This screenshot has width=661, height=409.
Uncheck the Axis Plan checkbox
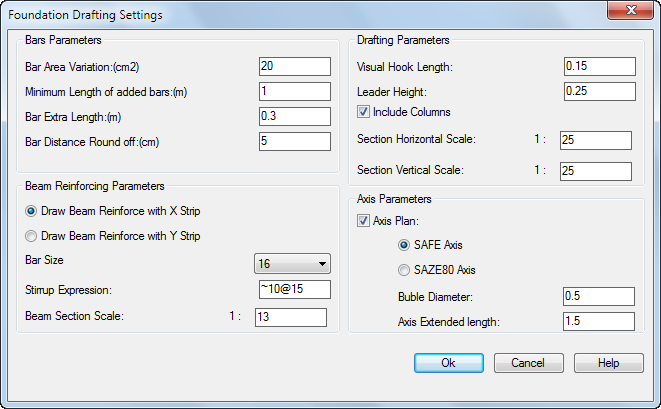coord(363,221)
